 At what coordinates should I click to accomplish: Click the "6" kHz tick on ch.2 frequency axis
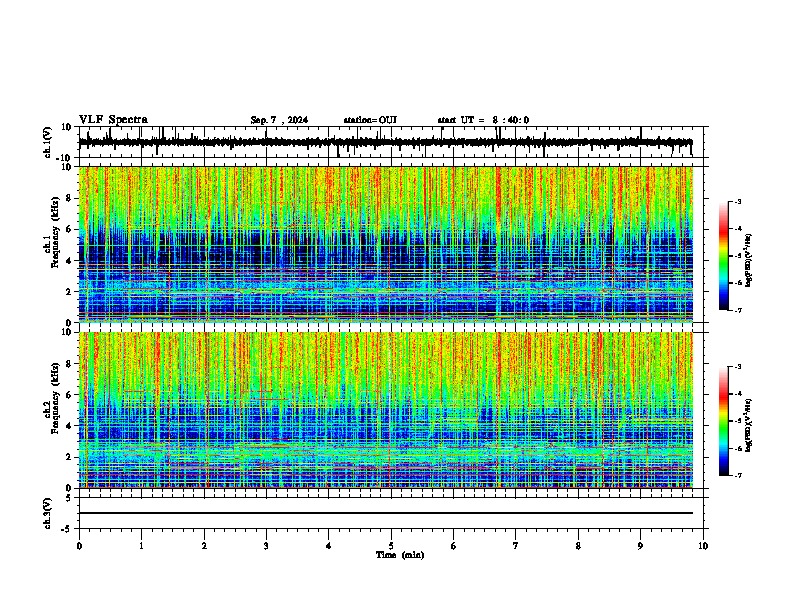click(x=70, y=395)
